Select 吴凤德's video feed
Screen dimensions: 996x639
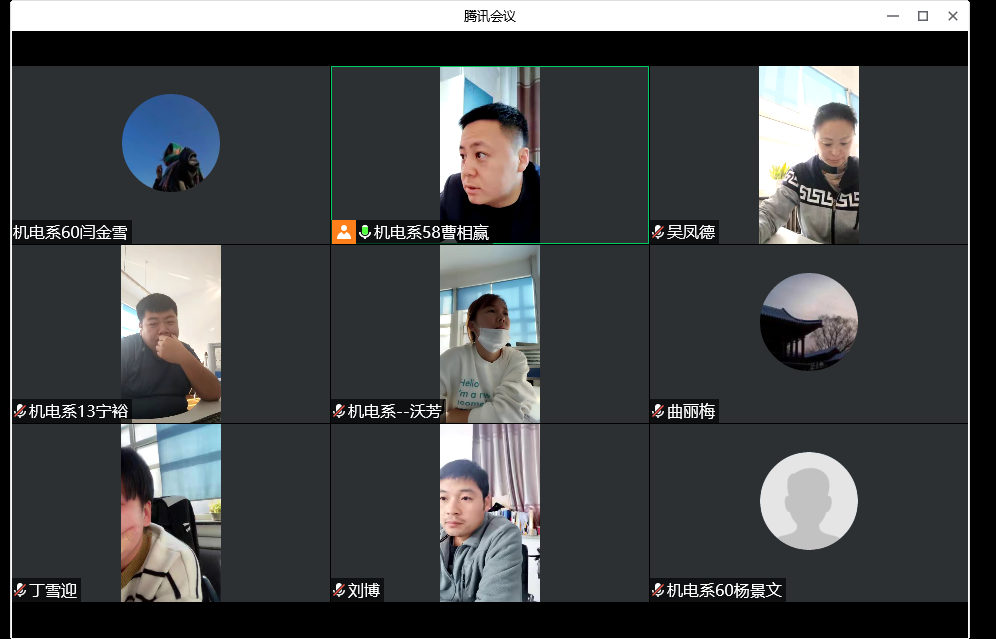tap(808, 150)
